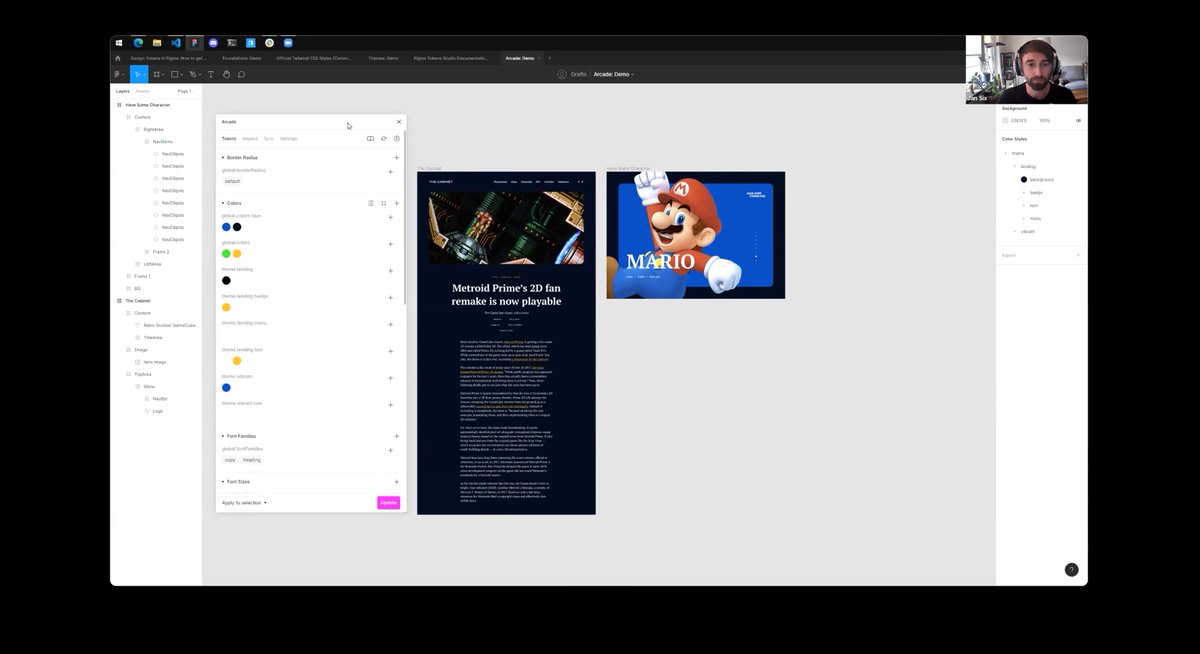Collapse the Font Sizes section
The image size is (1200, 654).
(x=223, y=482)
